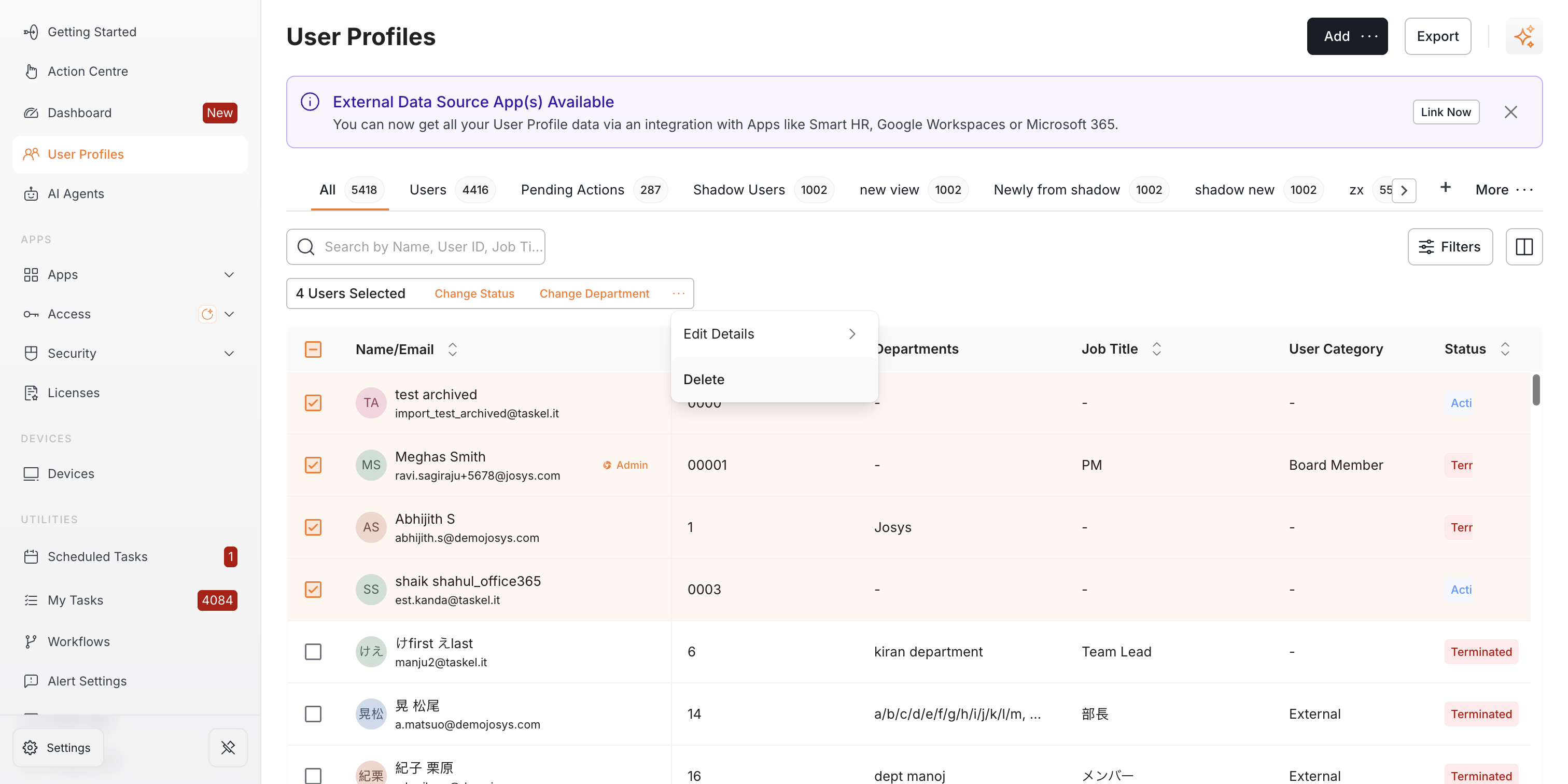This screenshot has height=784, width=1568.
Task: Deselect the Abhijith S row checkbox
Action: click(313, 527)
